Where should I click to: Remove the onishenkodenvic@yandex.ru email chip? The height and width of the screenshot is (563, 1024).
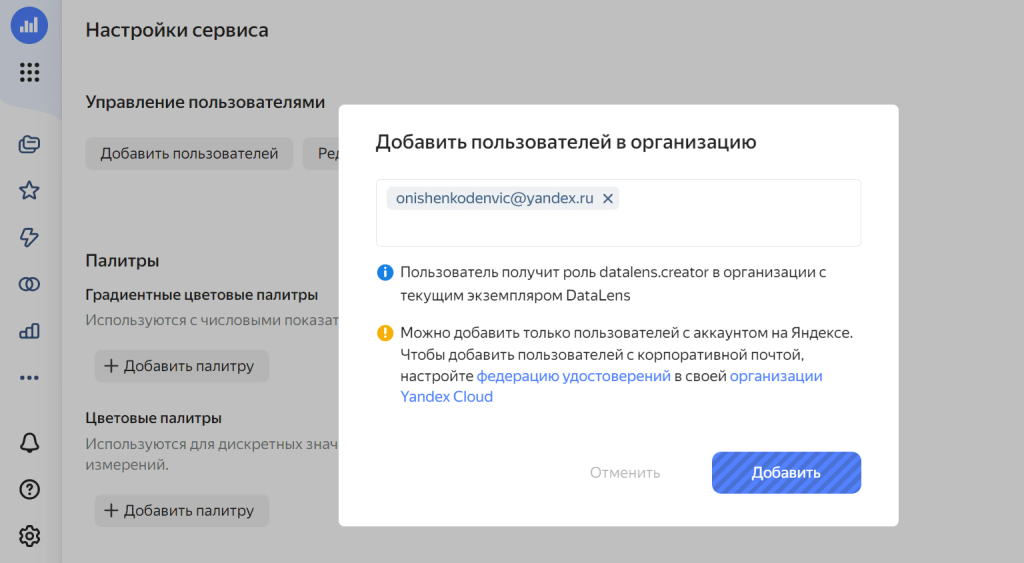pos(607,199)
